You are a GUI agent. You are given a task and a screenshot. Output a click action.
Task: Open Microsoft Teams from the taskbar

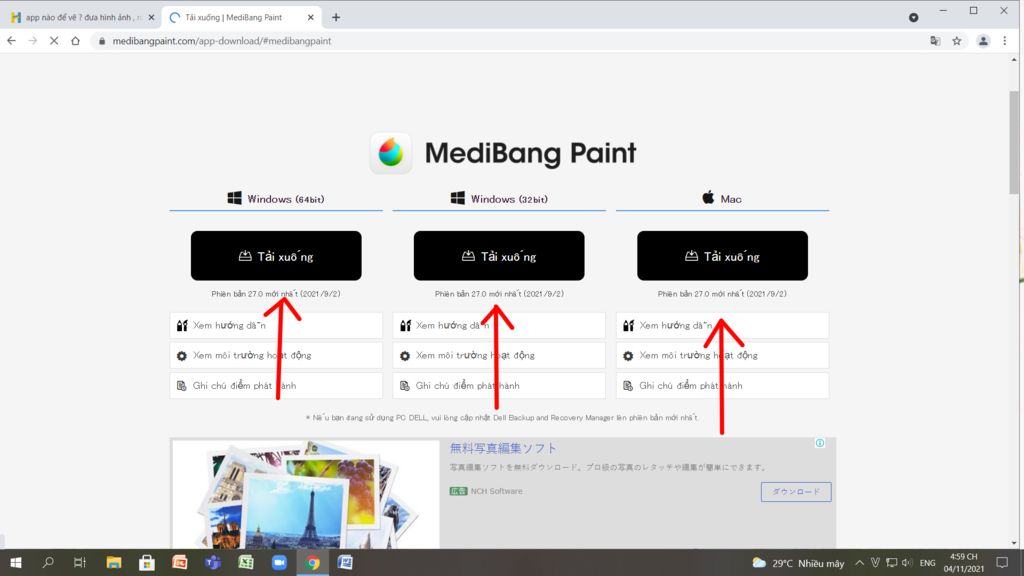click(213, 562)
